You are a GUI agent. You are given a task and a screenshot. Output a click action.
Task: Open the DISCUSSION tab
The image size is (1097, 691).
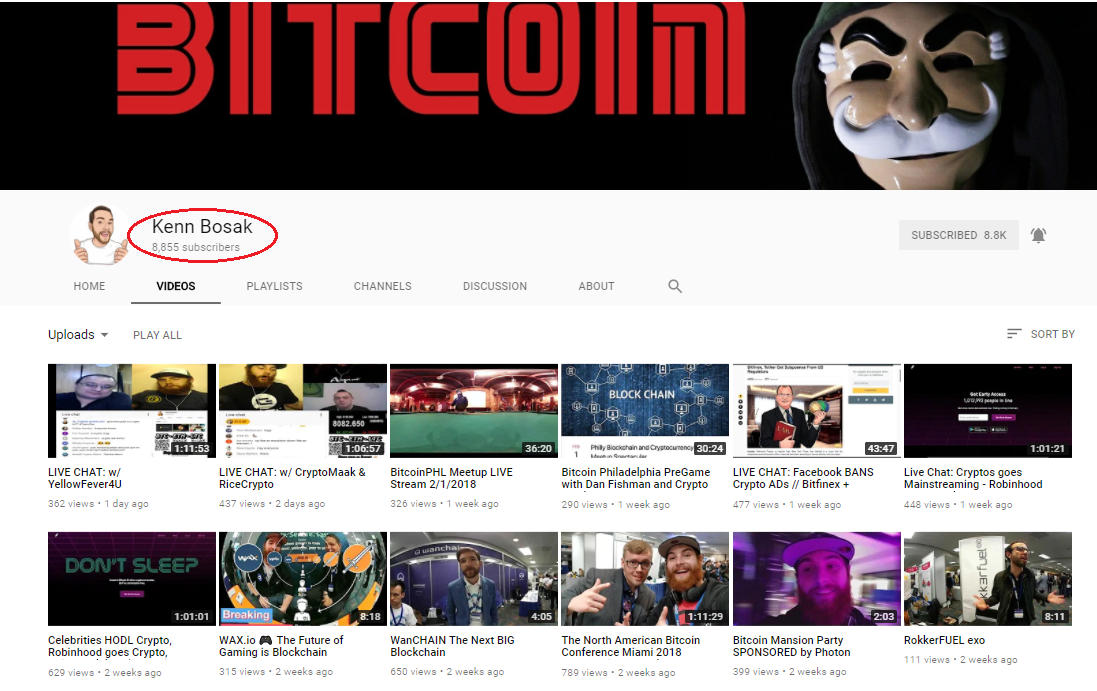pos(495,286)
